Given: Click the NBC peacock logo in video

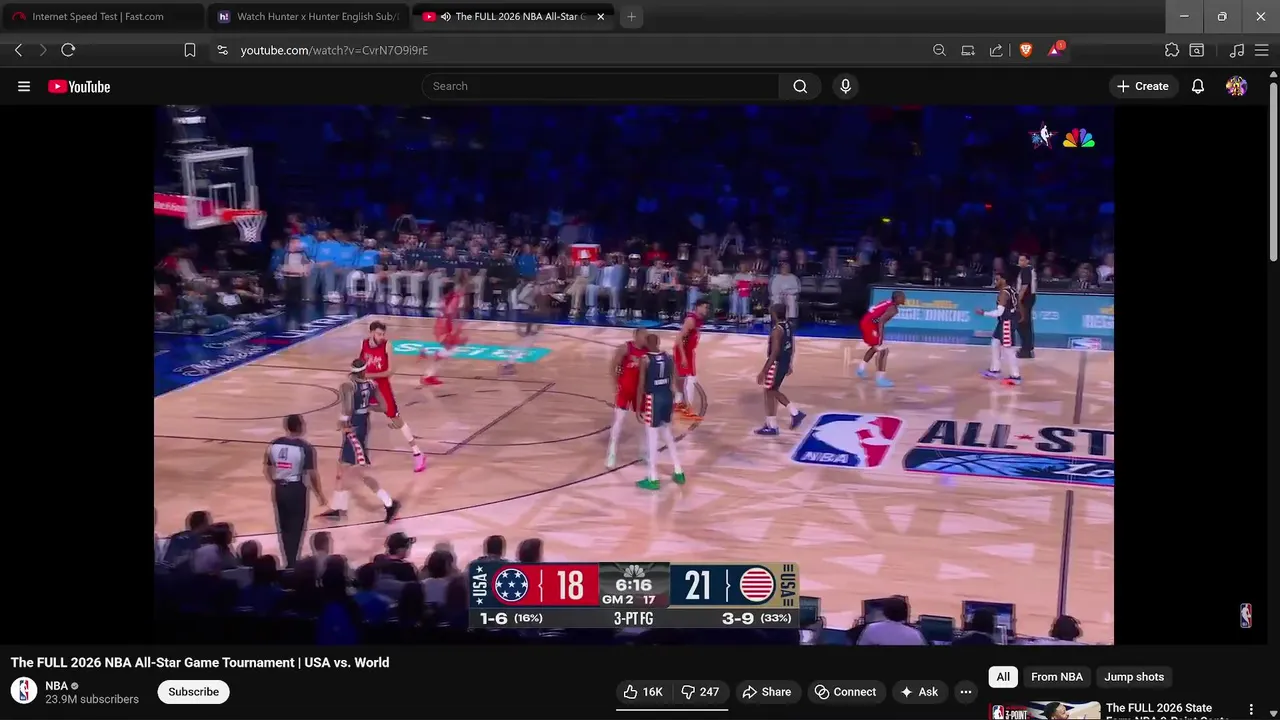Looking at the screenshot, I should [x=1078, y=138].
